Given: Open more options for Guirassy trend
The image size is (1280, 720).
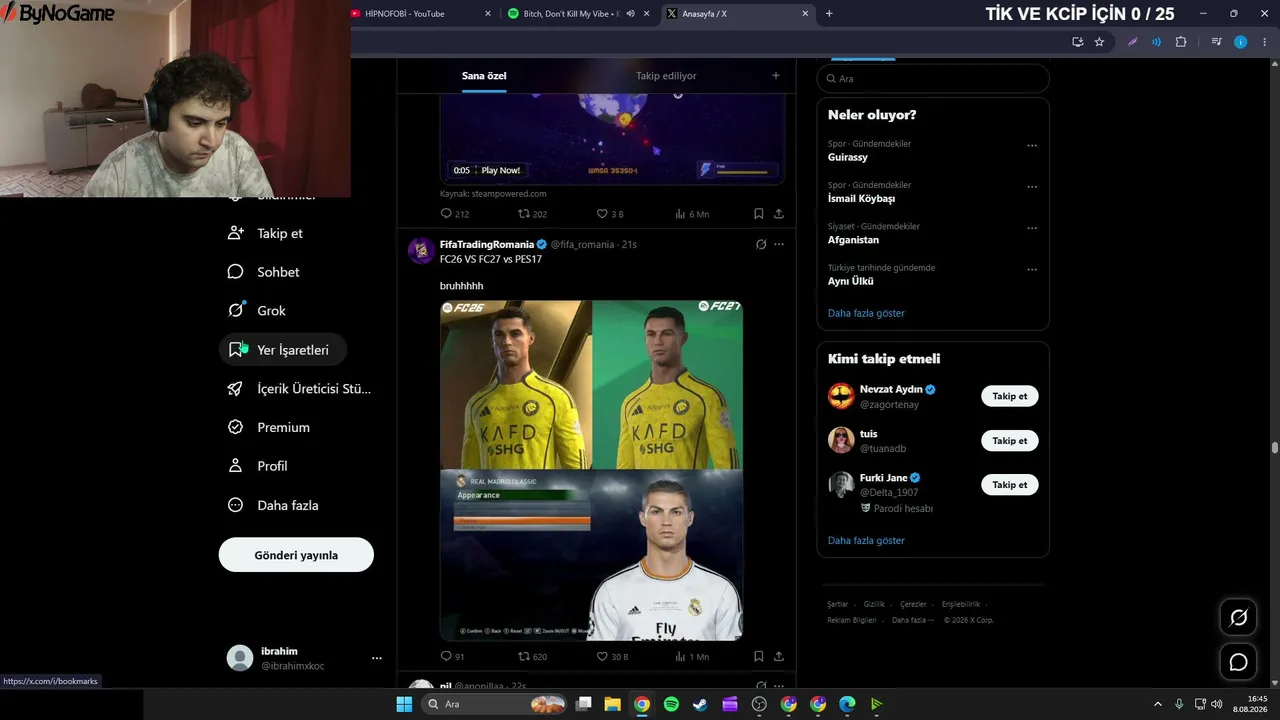Looking at the screenshot, I should pos(1032,146).
